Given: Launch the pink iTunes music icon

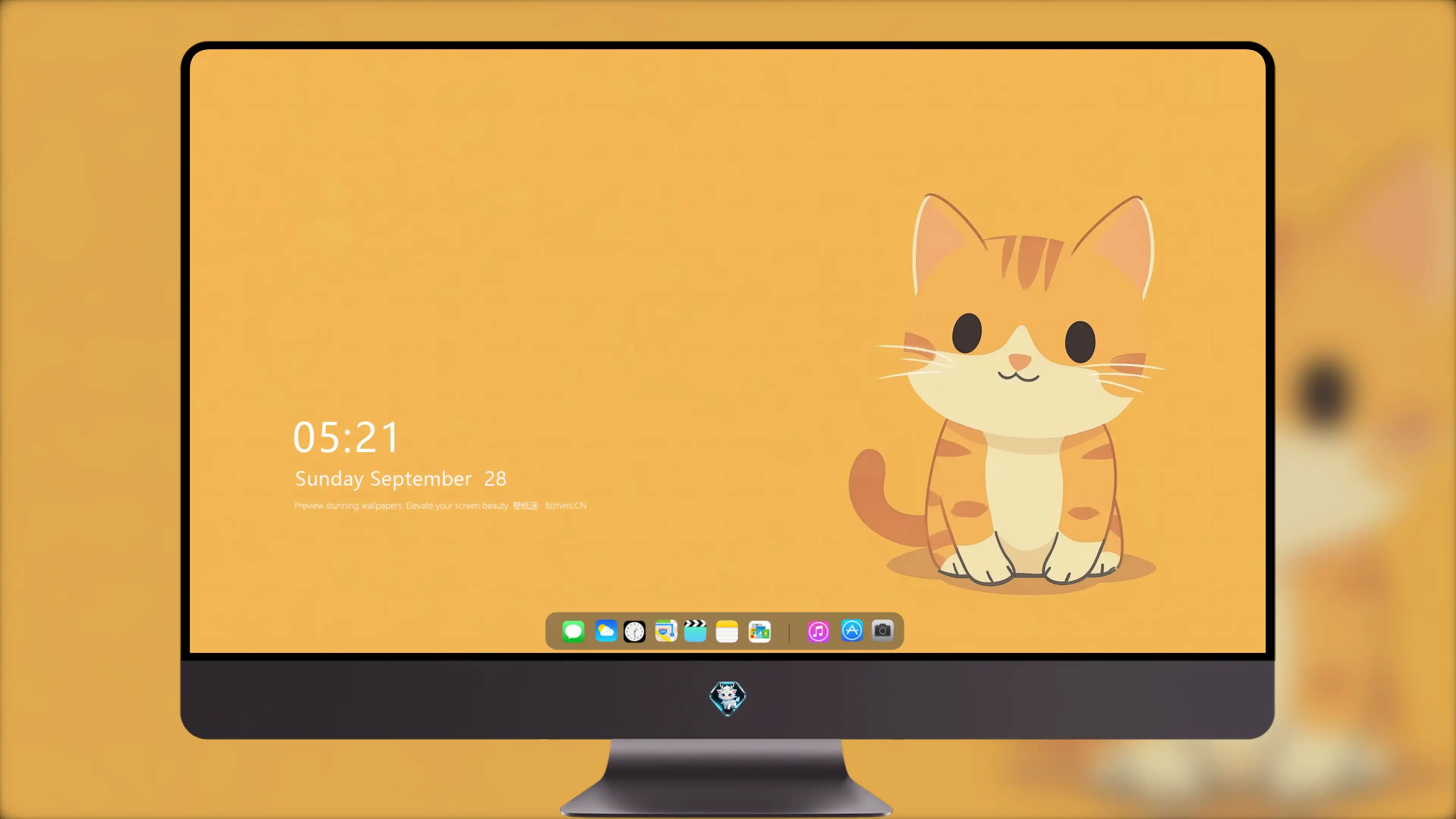Looking at the screenshot, I should [x=819, y=631].
